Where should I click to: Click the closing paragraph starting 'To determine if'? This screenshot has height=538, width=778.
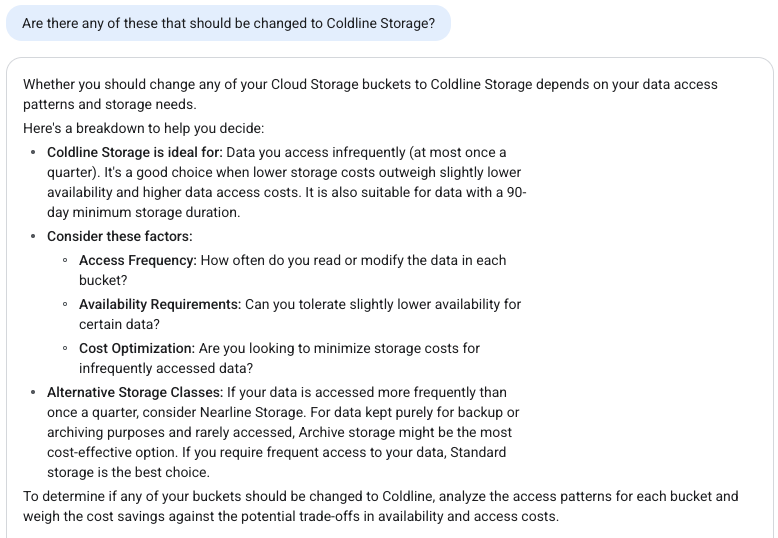coord(381,506)
